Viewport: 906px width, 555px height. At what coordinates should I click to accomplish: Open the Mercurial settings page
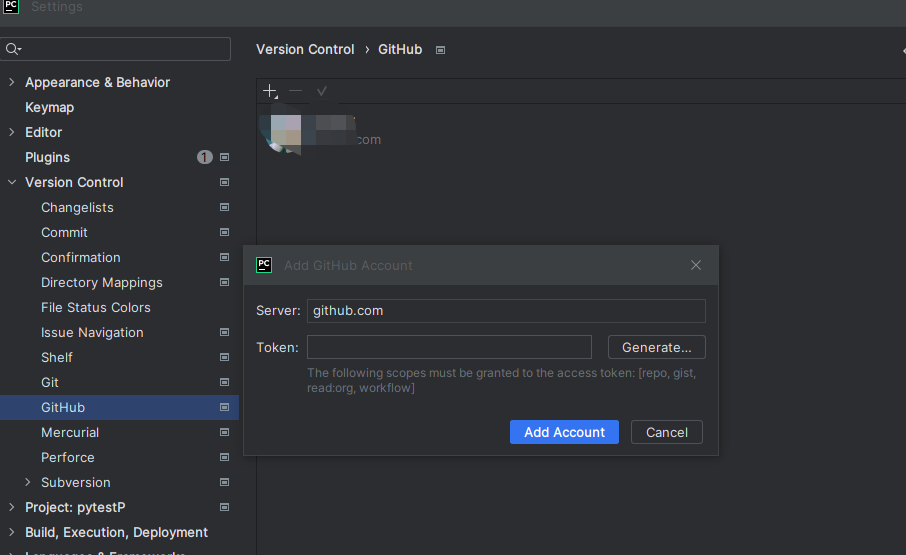click(70, 432)
